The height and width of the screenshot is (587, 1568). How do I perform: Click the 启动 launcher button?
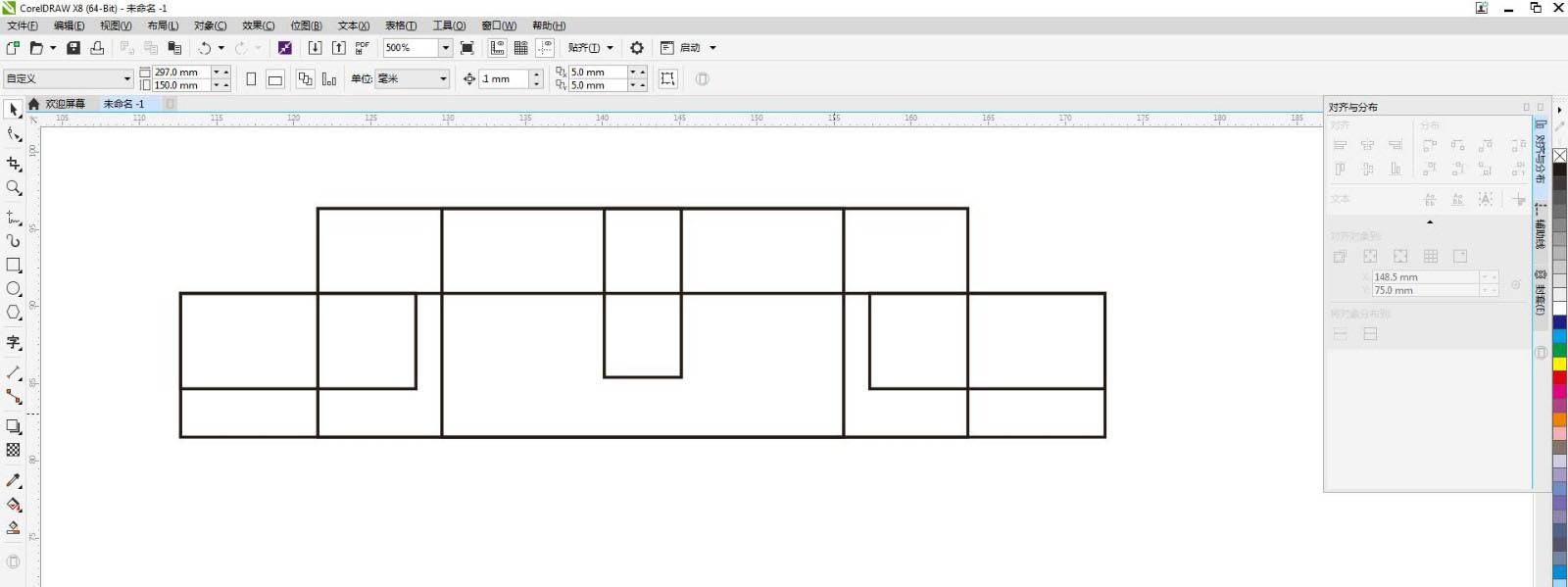tap(690, 47)
